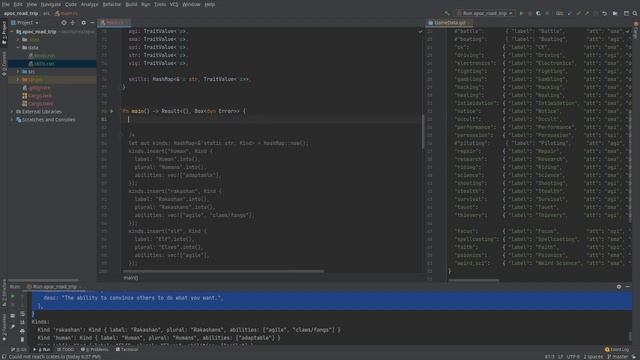
Task: Toggle soft-wrap icon in Run console
Action: (22, 314)
